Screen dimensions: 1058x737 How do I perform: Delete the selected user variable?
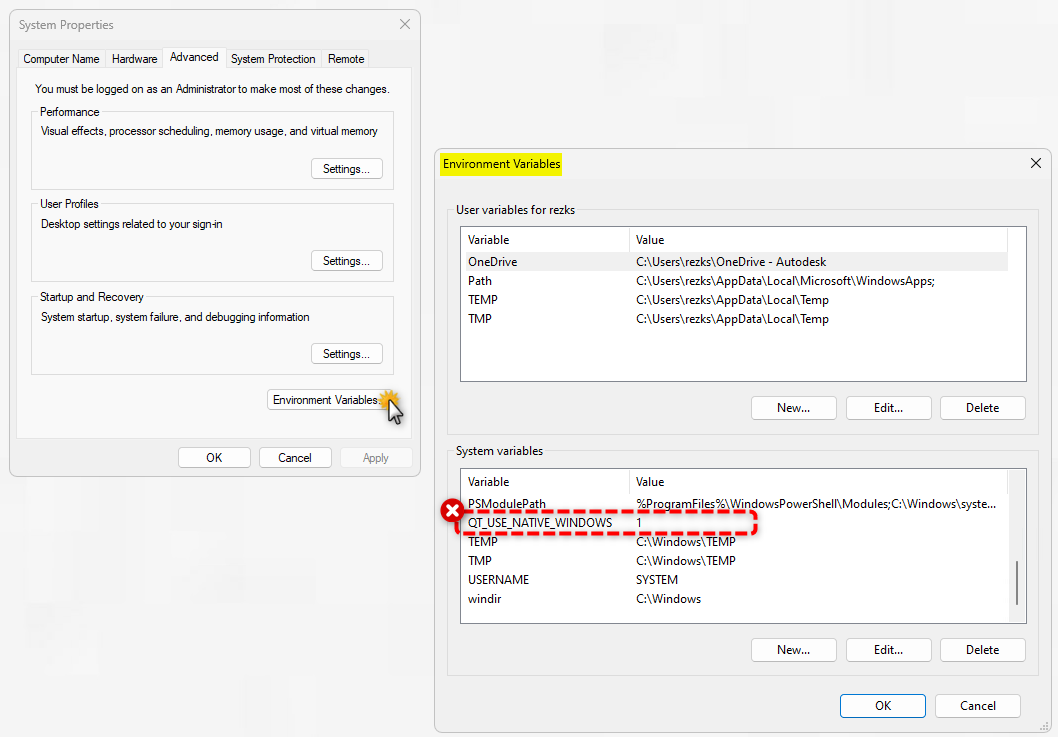[982, 408]
